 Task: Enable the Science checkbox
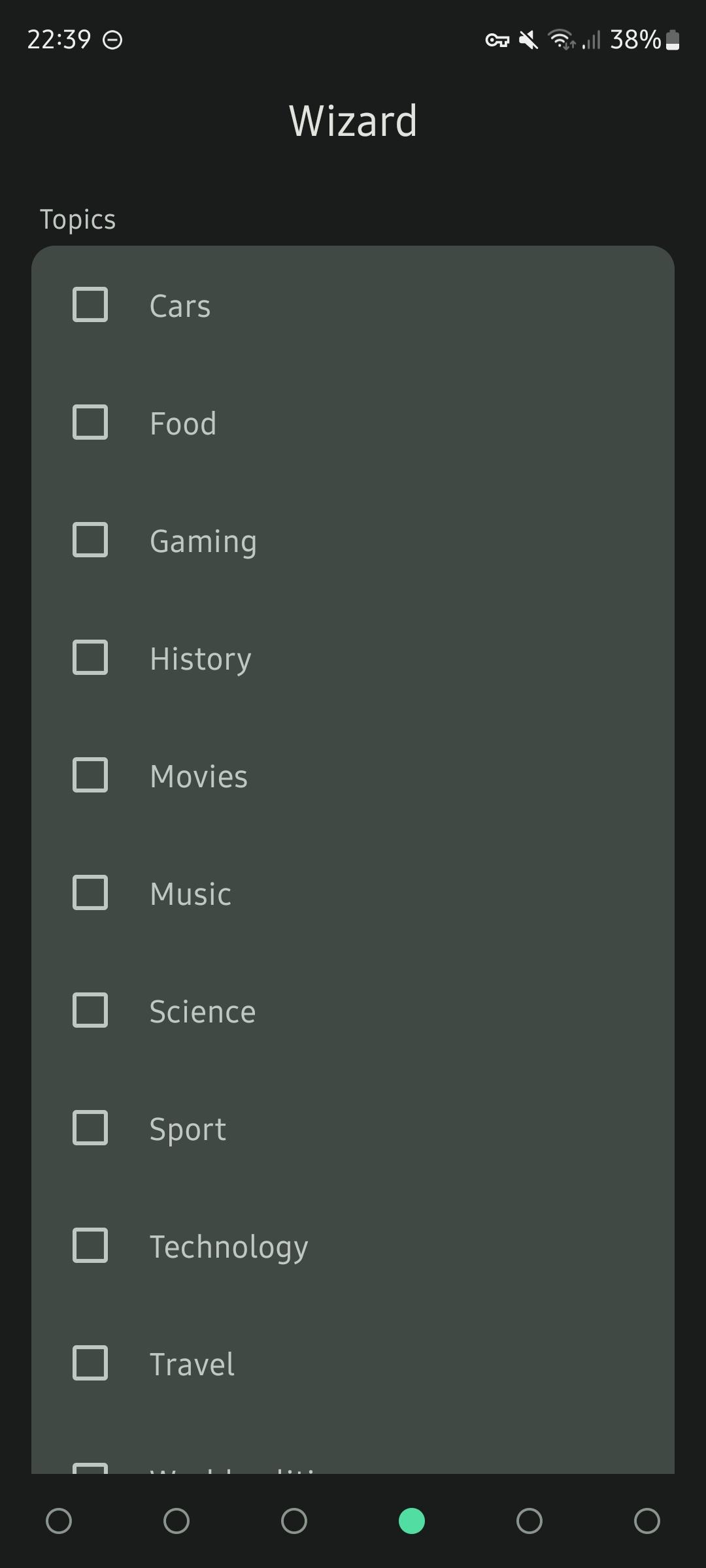(90, 1010)
